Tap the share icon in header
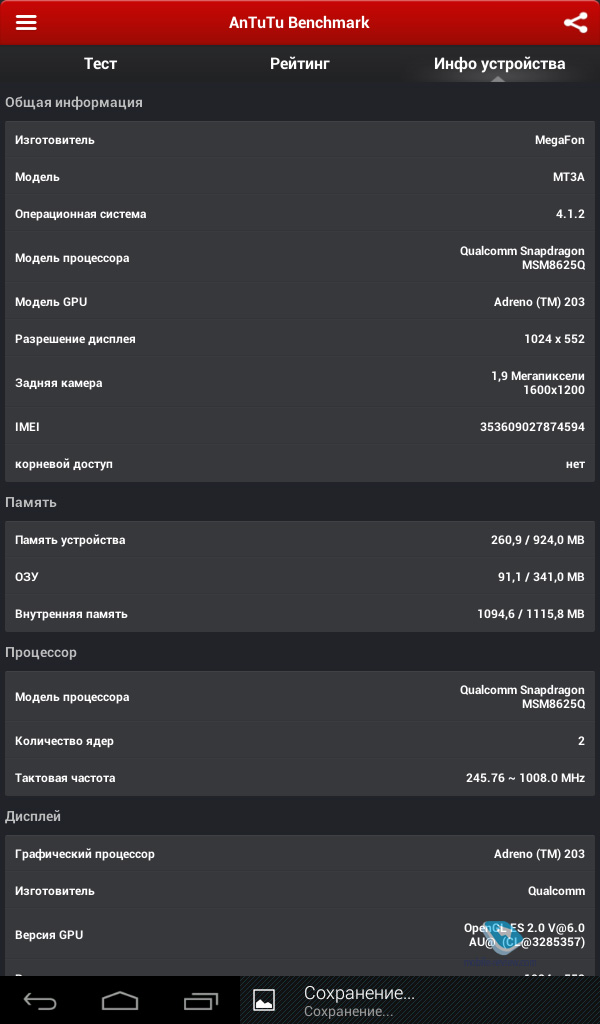Image resolution: width=600 pixels, height=1024 pixels. [x=575, y=23]
